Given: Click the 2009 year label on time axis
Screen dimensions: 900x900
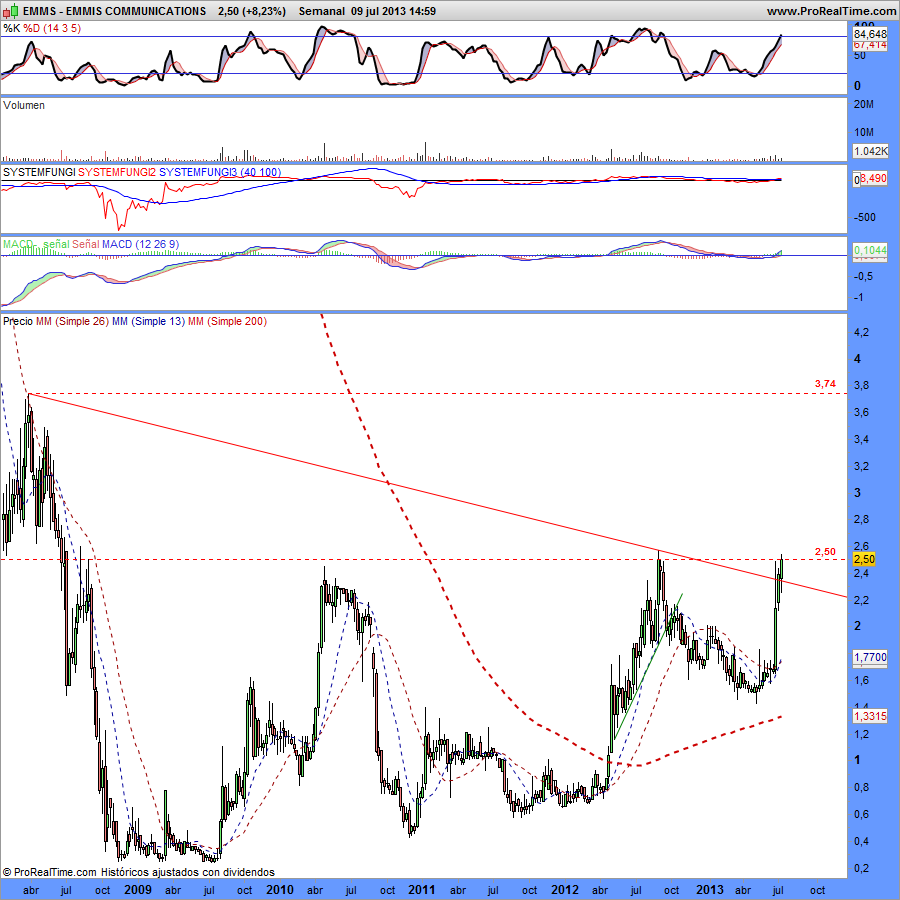Looking at the screenshot, I should click(x=138, y=890).
